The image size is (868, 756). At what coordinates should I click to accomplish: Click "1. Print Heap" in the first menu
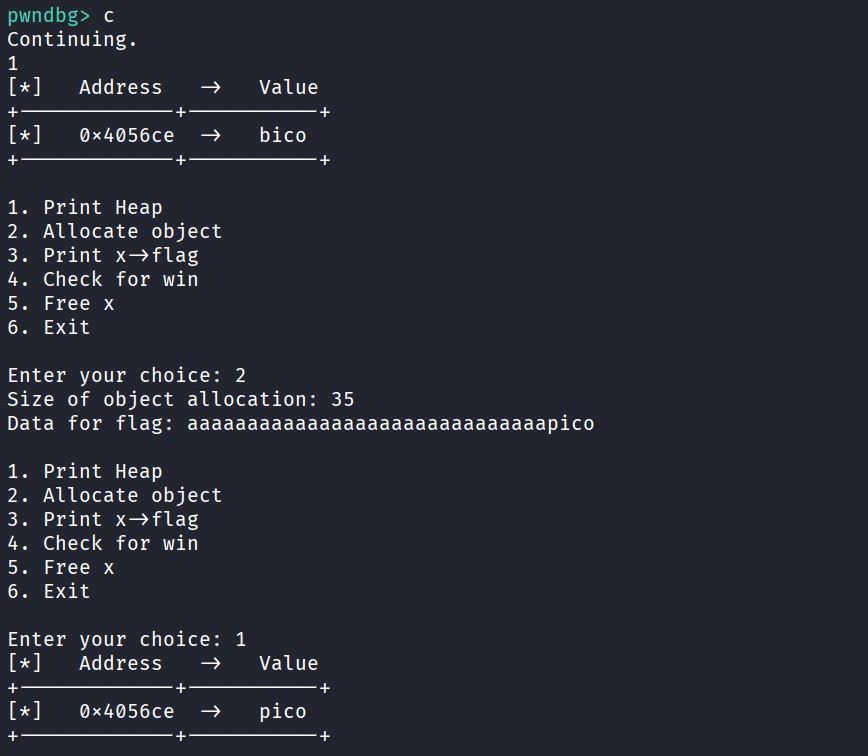tap(84, 208)
